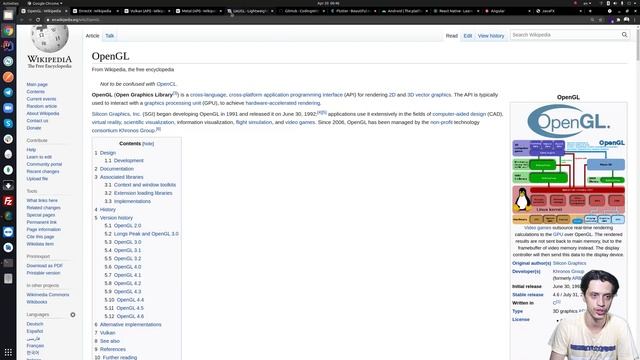The image size is (640, 360).
Task: Close the OpenGL - Wikipedia tab
Action: click(x=66, y=11)
